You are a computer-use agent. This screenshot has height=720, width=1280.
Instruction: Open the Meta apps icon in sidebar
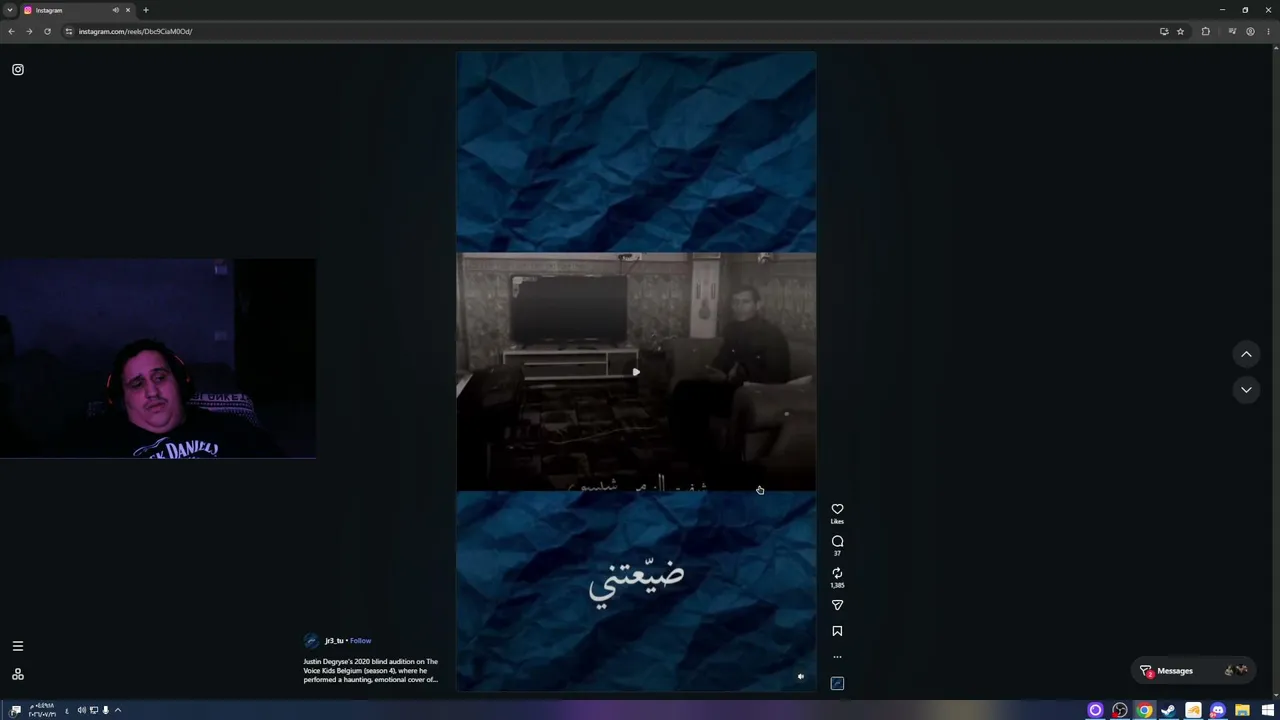click(x=18, y=674)
